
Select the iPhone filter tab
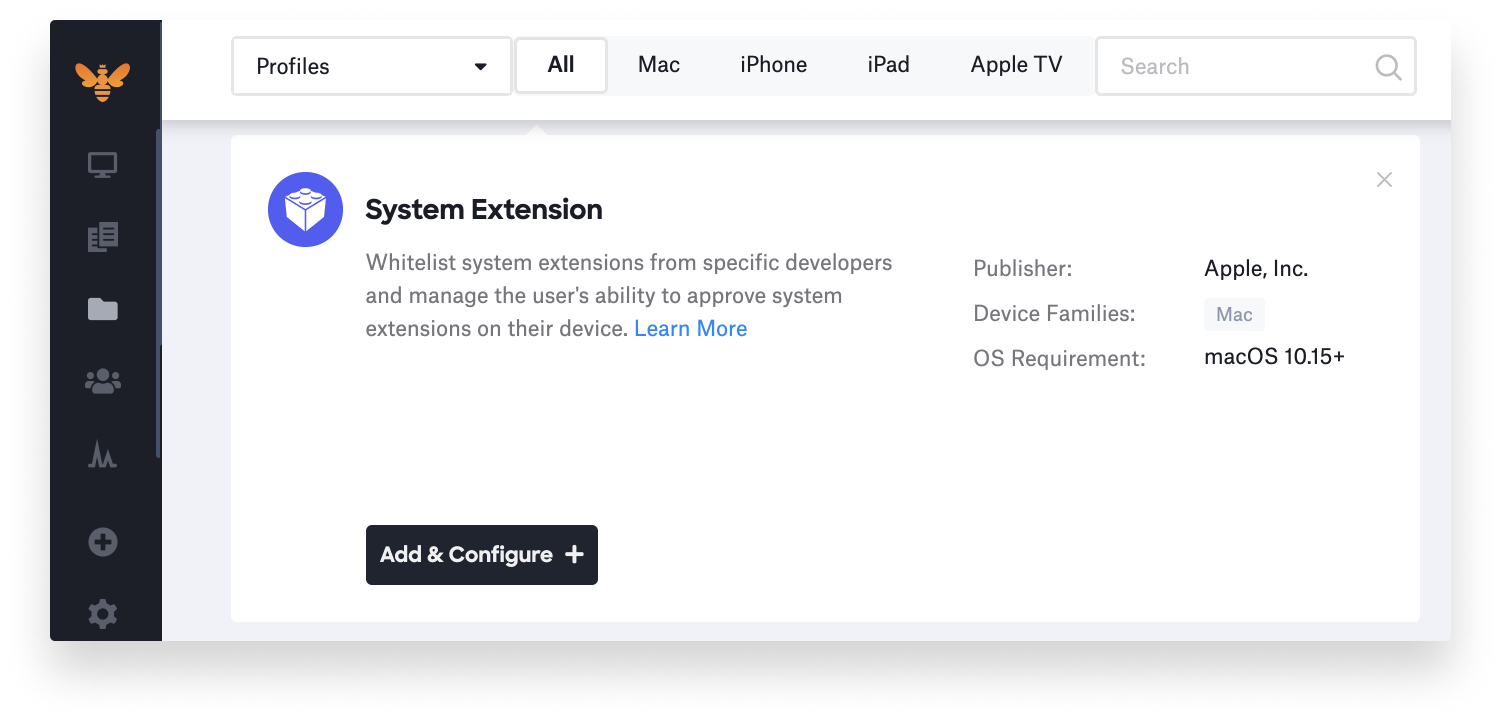point(773,64)
